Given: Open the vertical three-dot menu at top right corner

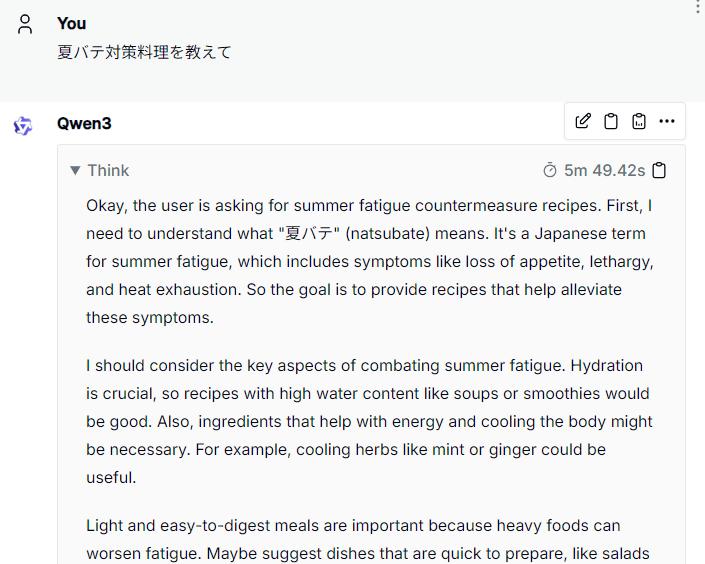Looking at the screenshot, I should point(698,6).
